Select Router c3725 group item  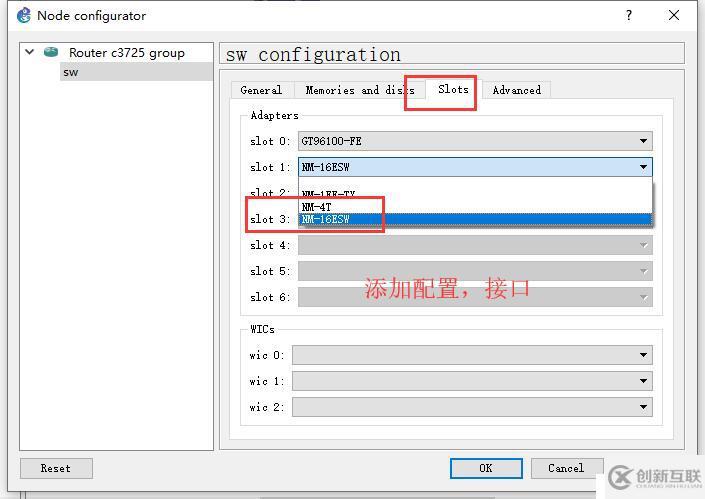[x=126, y=53]
